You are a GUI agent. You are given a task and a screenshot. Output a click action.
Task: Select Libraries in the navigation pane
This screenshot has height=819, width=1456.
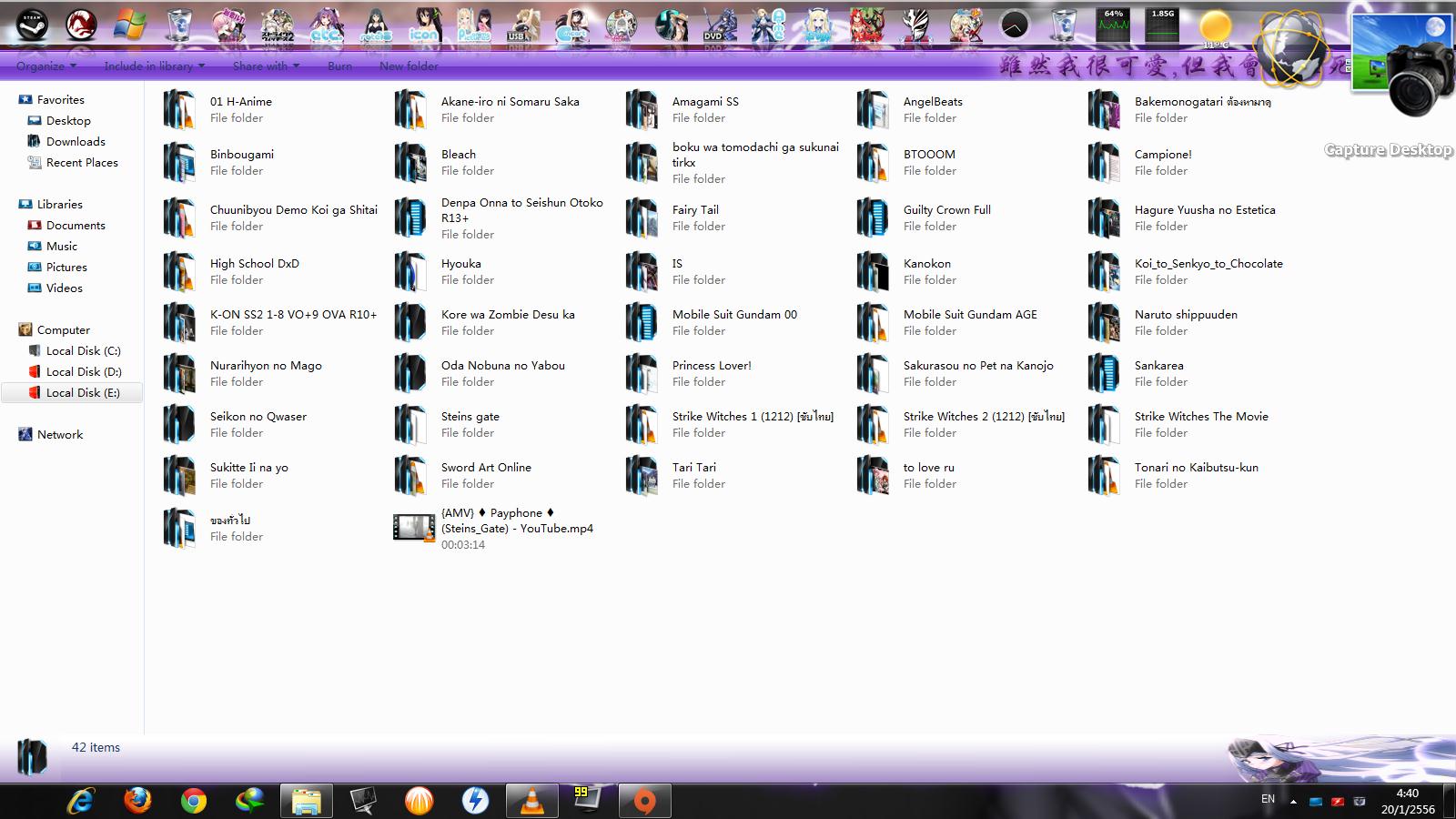pos(60,205)
